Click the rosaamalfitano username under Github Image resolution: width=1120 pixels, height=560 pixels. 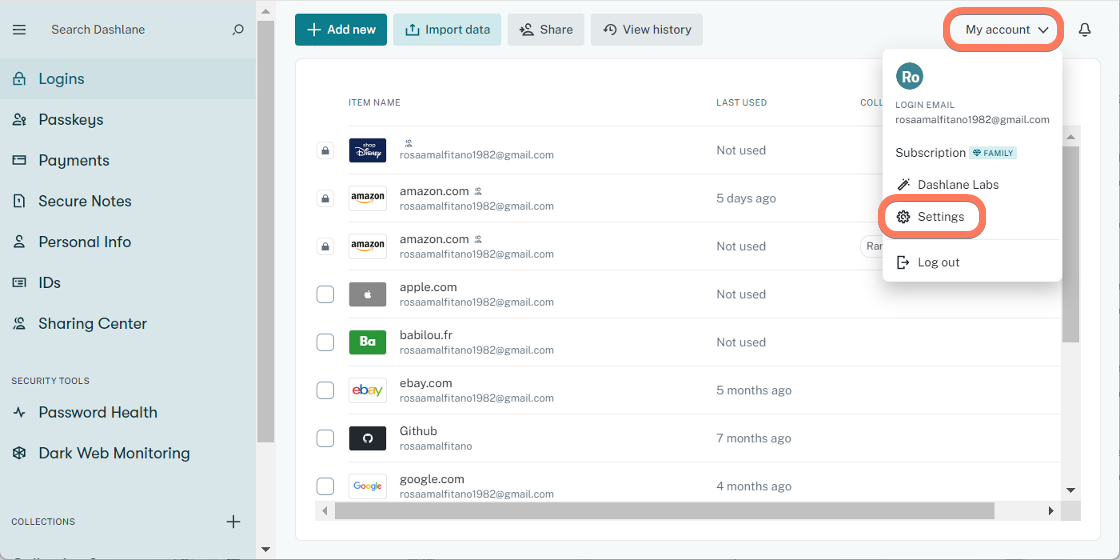(436, 446)
